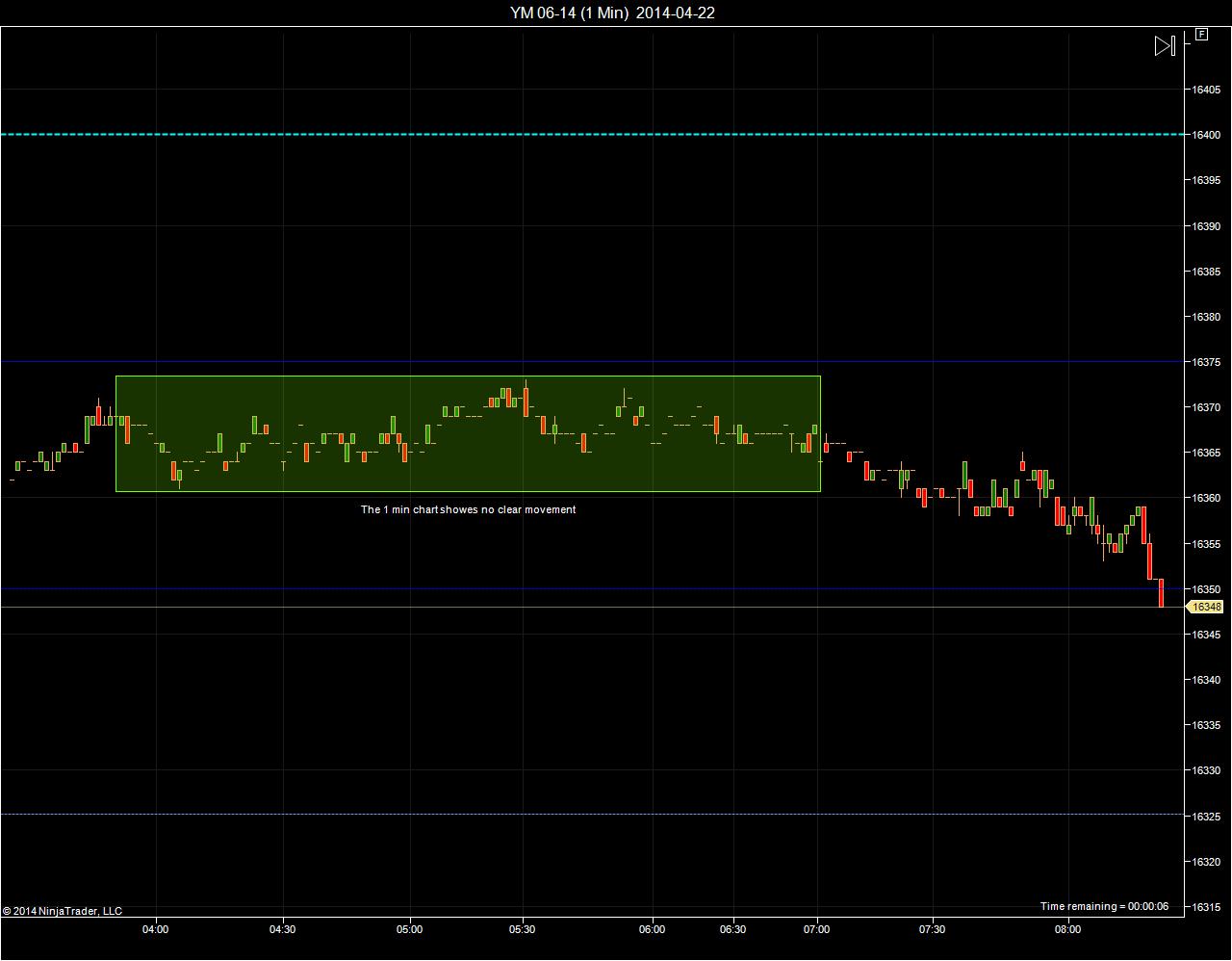The image size is (1232, 961).
Task: Click the small F icon above the price axis
Action: (x=1202, y=35)
